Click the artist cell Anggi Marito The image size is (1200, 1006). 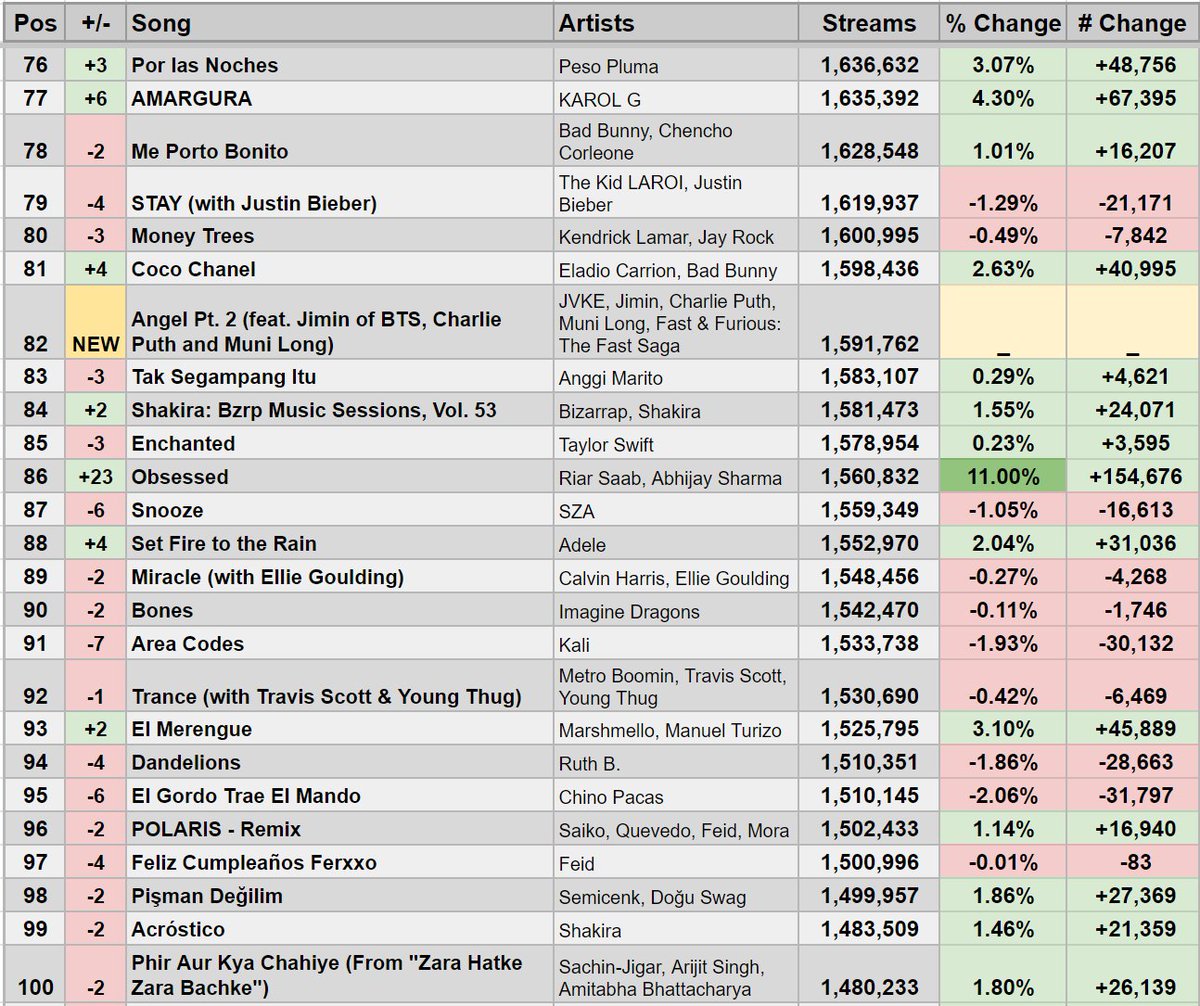coord(677,377)
